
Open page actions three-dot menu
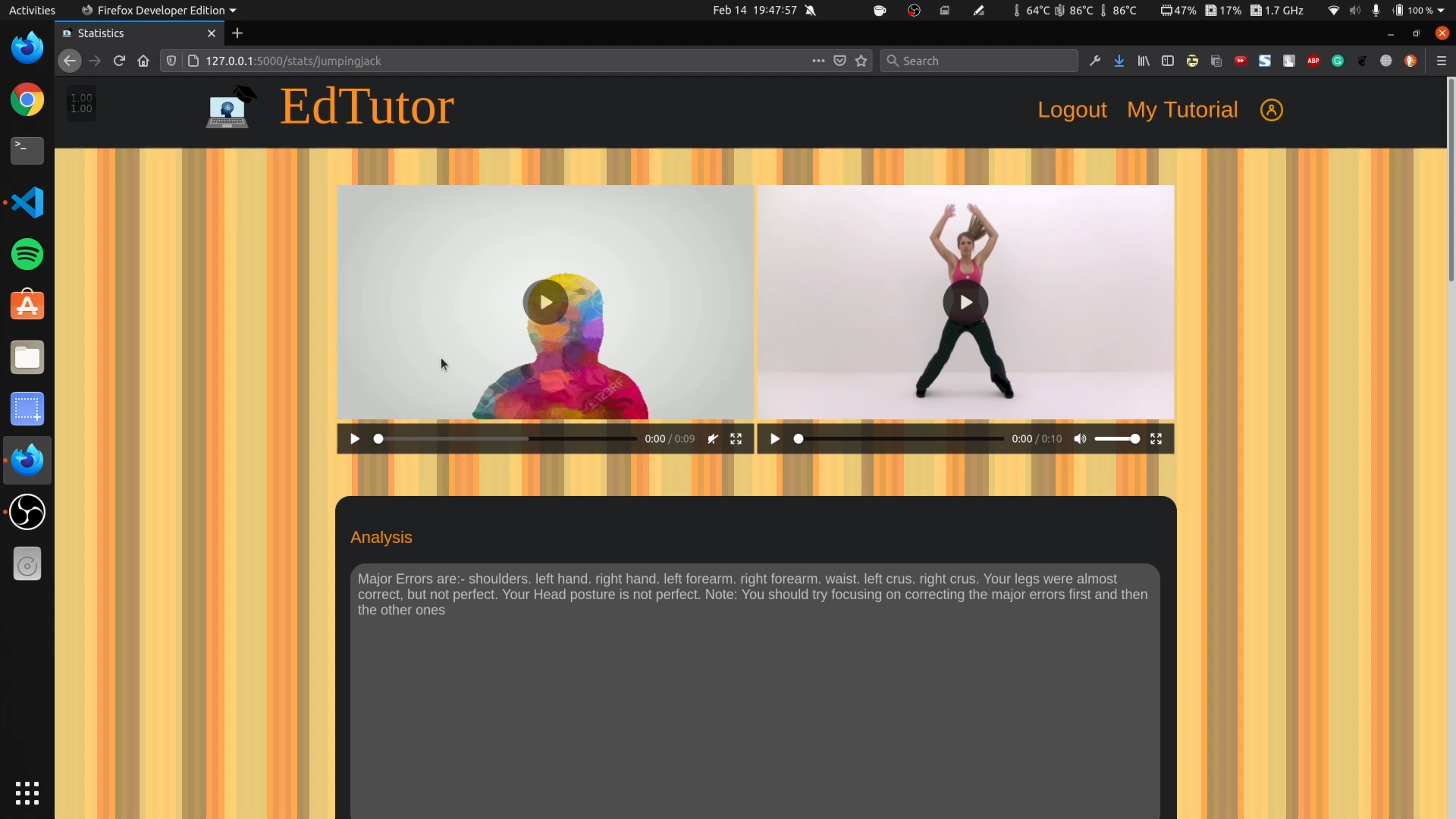point(818,61)
